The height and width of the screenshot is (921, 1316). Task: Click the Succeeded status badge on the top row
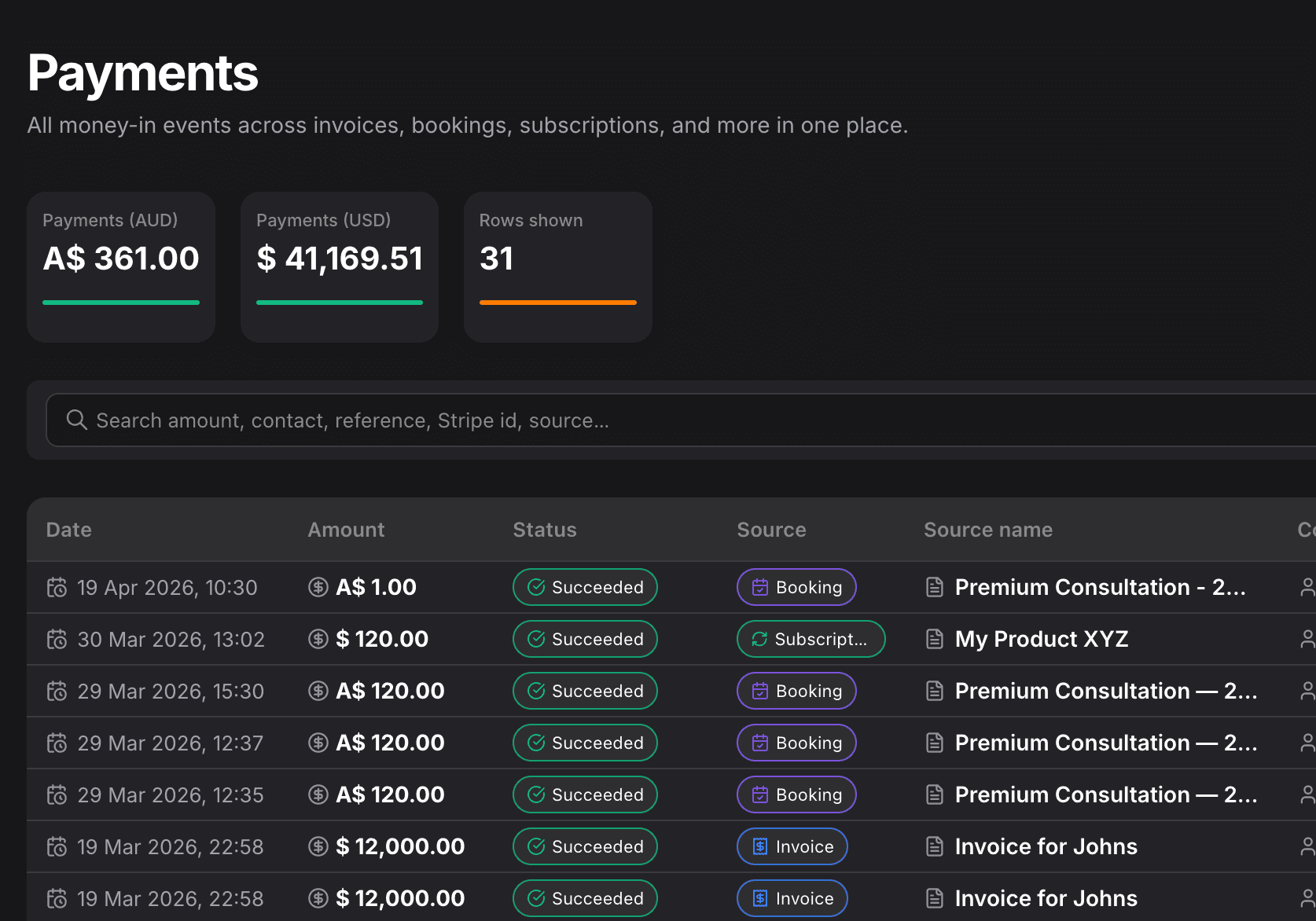tap(585, 587)
